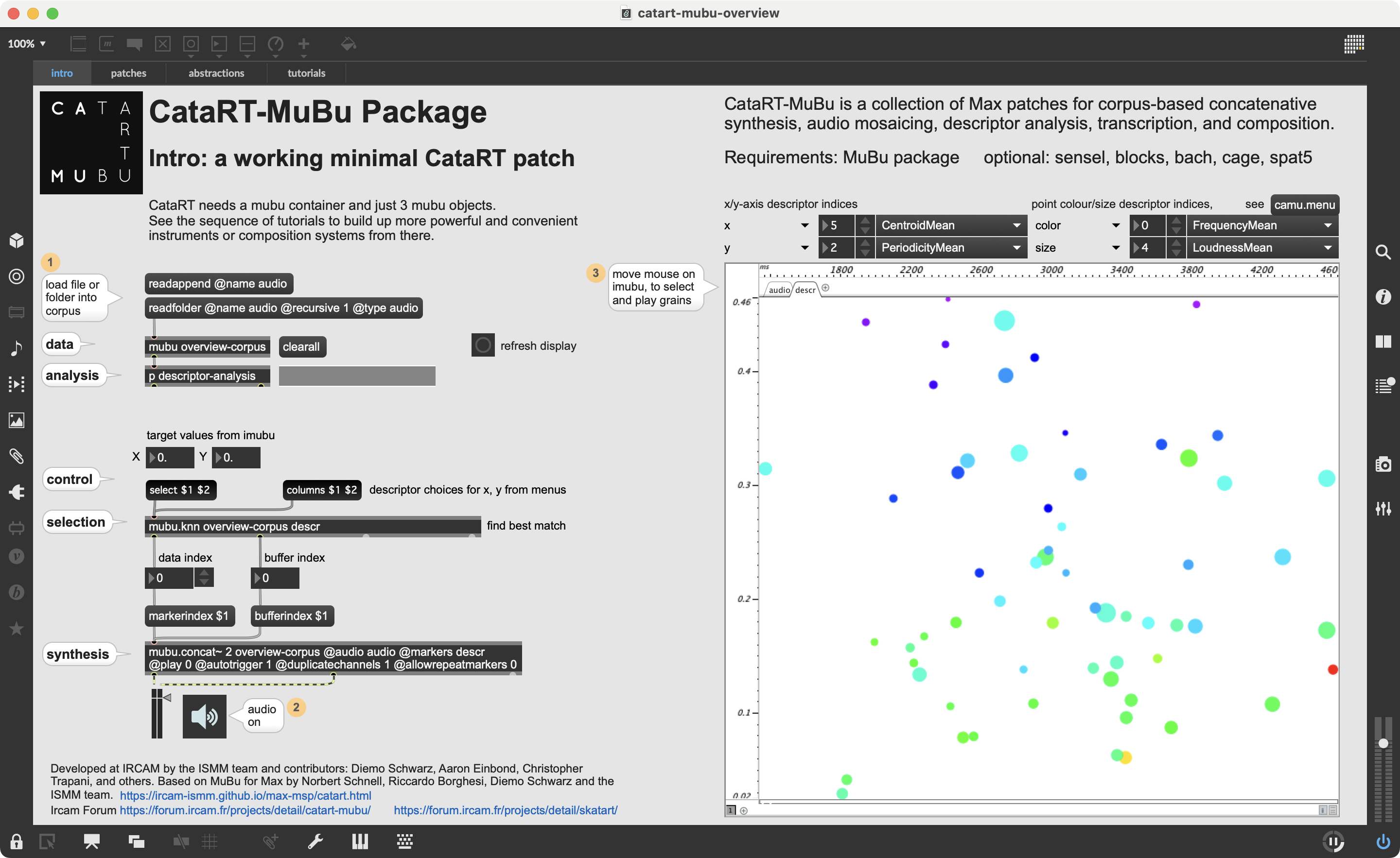Open the format paint bucket palette

coord(348,44)
